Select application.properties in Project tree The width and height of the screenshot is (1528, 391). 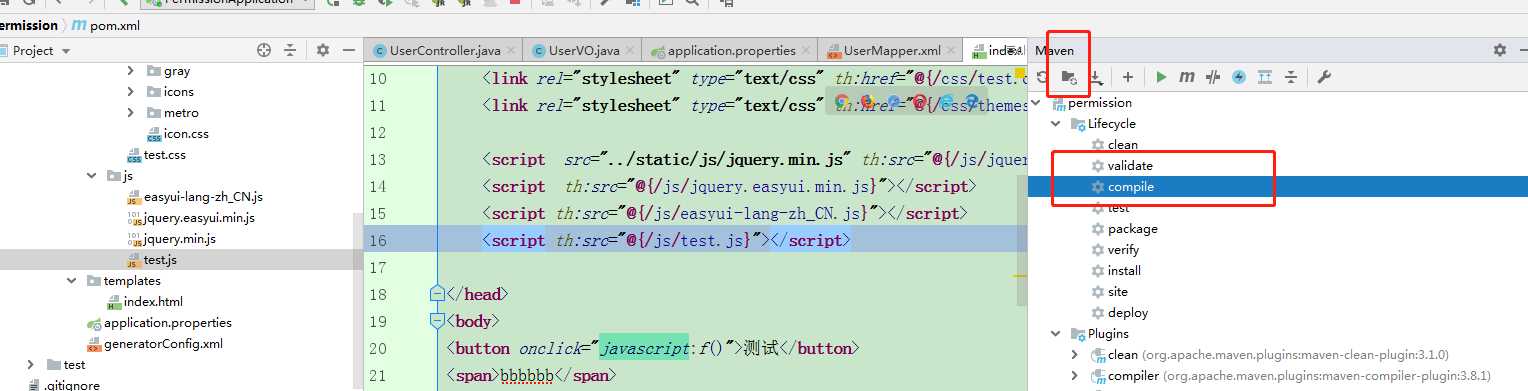159,323
